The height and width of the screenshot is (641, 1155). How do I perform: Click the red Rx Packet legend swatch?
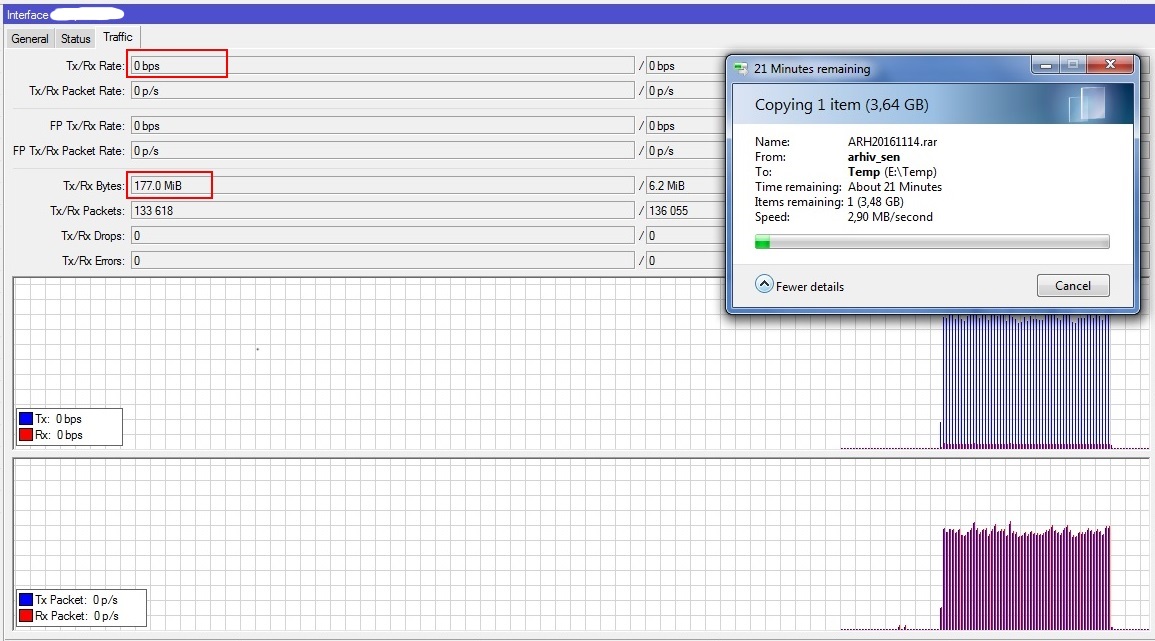26,616
